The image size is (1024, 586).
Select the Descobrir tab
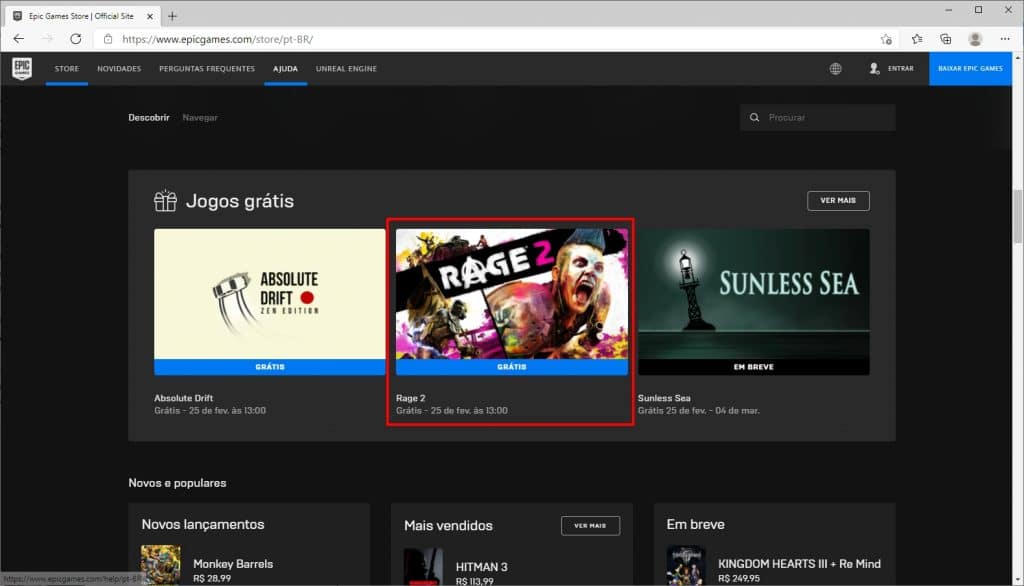(149, 118)
